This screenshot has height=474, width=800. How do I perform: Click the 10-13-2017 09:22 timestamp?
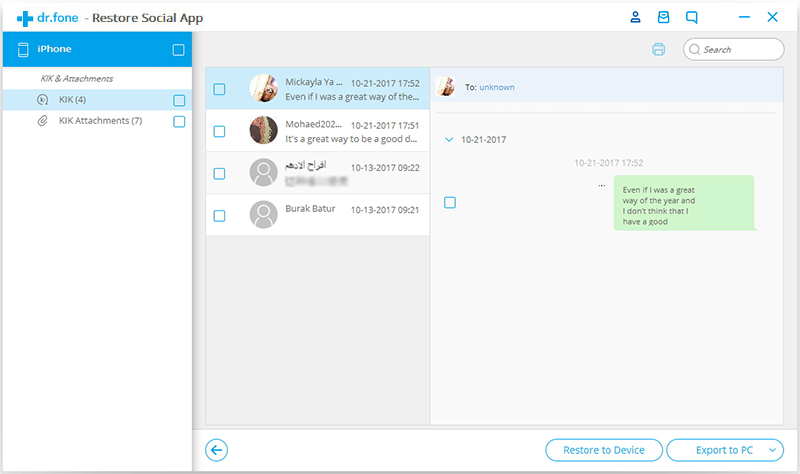tap(385, 168)
